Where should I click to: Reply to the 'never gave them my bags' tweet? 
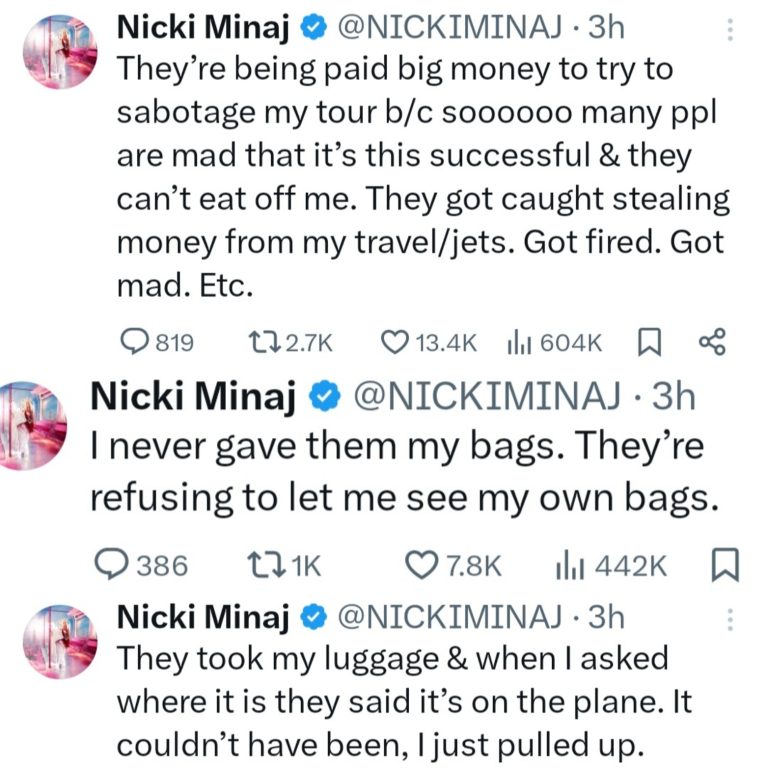108,566
